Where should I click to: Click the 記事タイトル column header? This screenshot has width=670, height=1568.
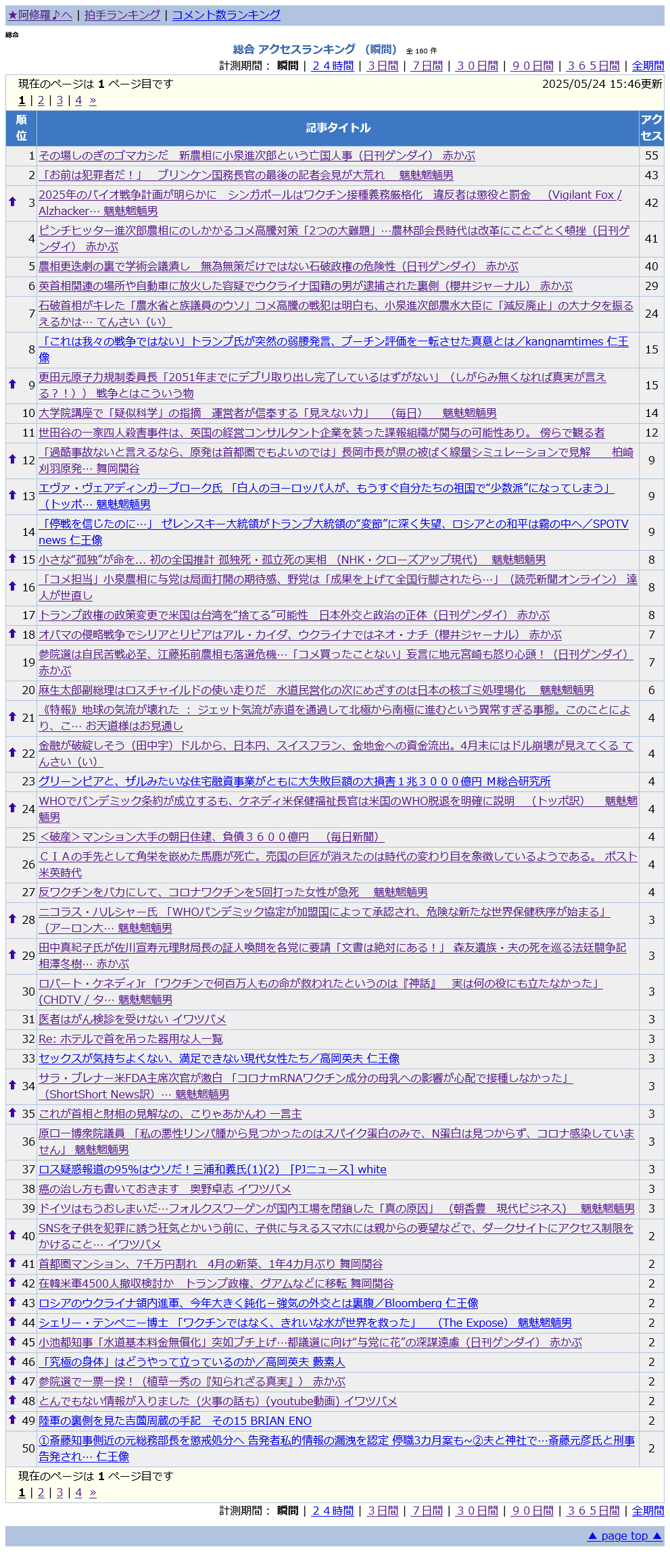pyautogui.click(x=338, y=128)
